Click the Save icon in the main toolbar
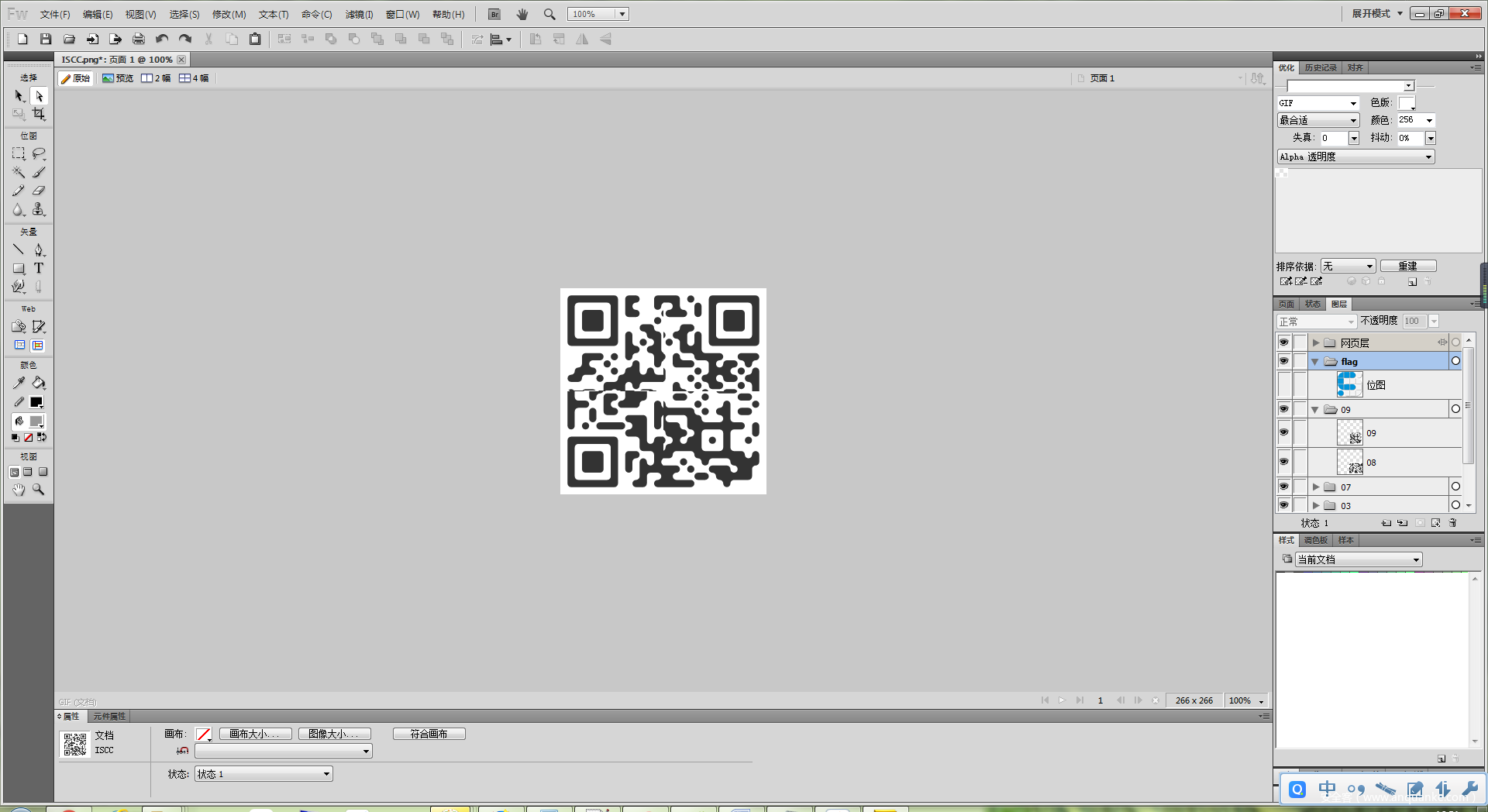 click(x=46, y=39)
